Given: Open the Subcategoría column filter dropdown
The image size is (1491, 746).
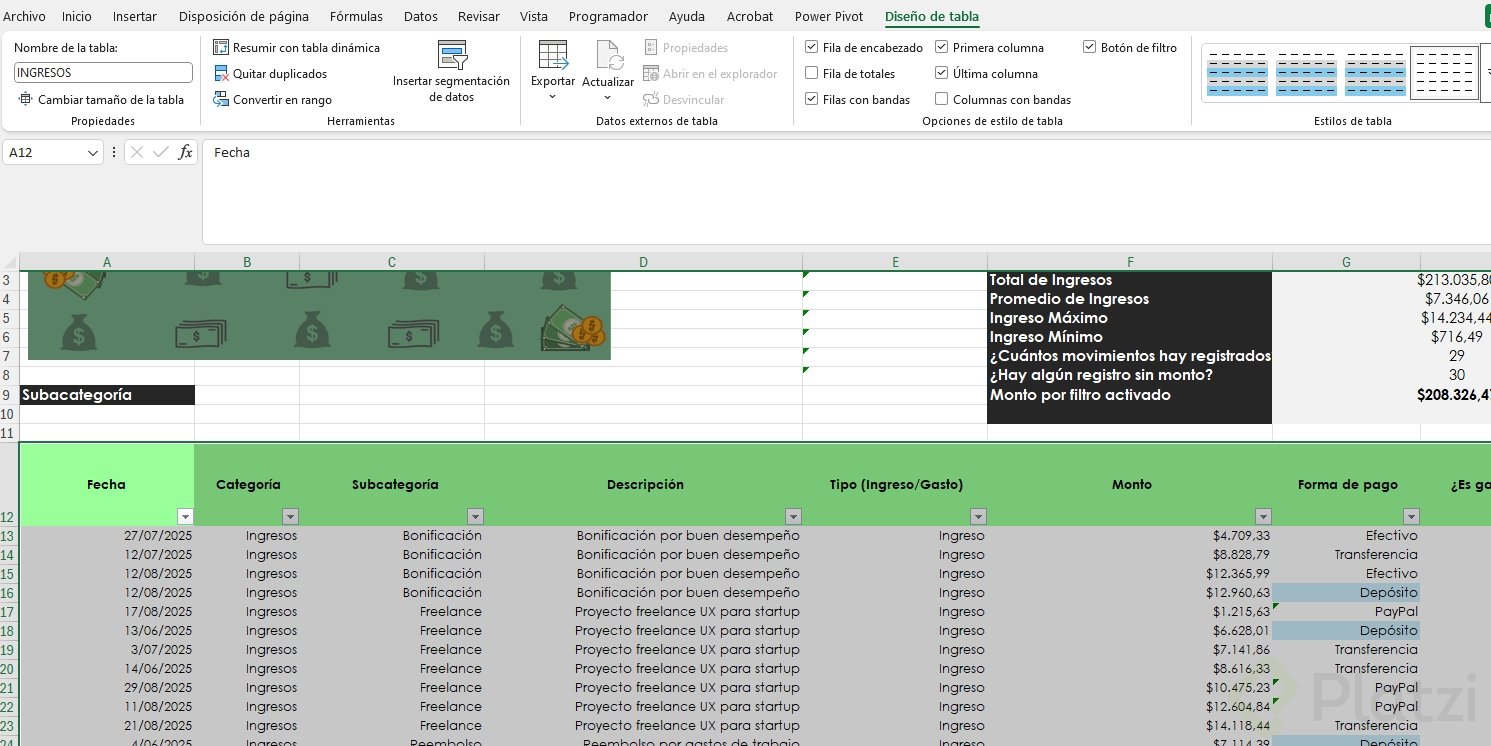Looking at the screenshot, I should pyautogui.click(x=475, y=517).
